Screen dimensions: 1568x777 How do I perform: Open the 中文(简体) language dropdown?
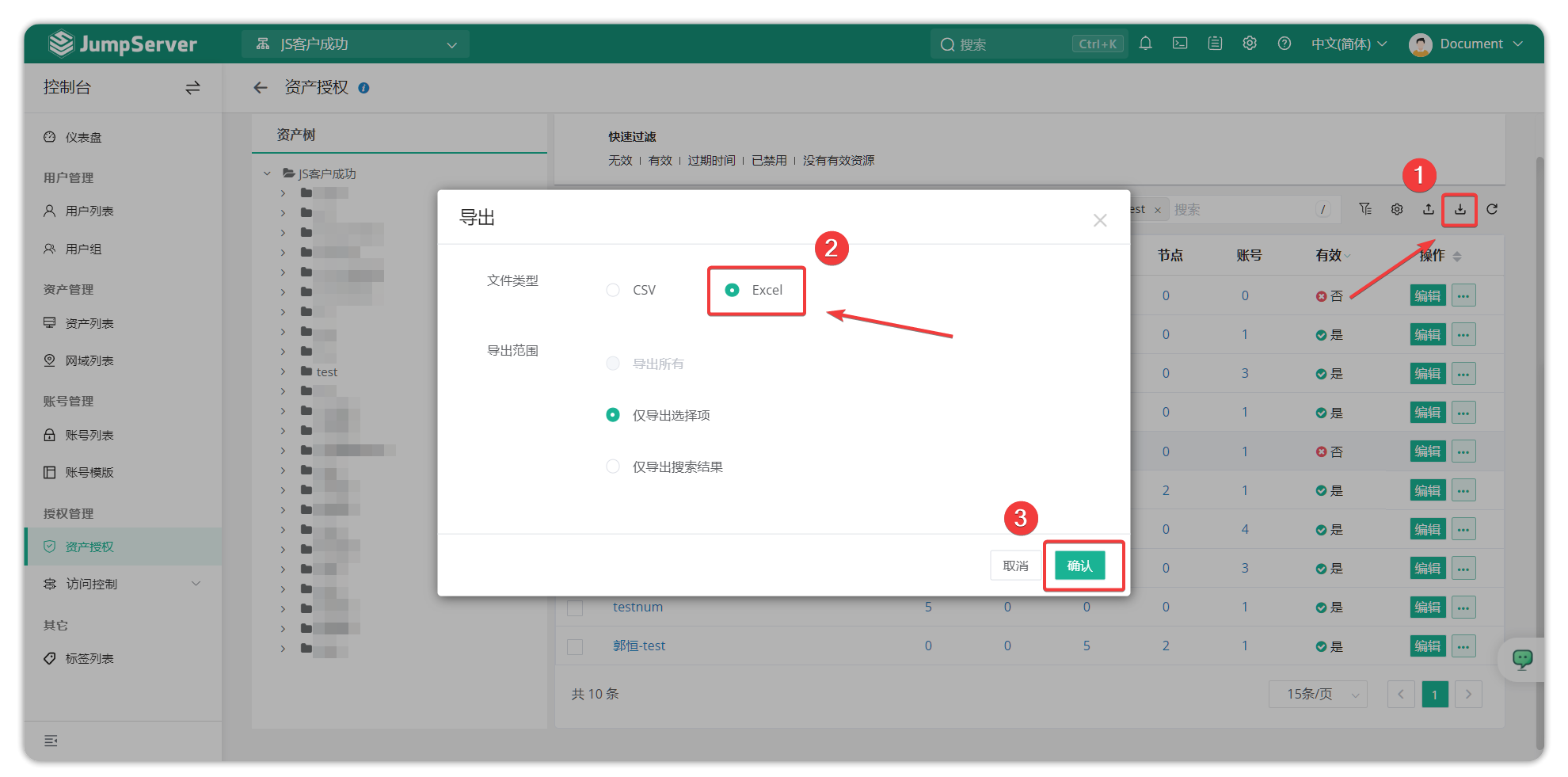tap(1349, 44)
